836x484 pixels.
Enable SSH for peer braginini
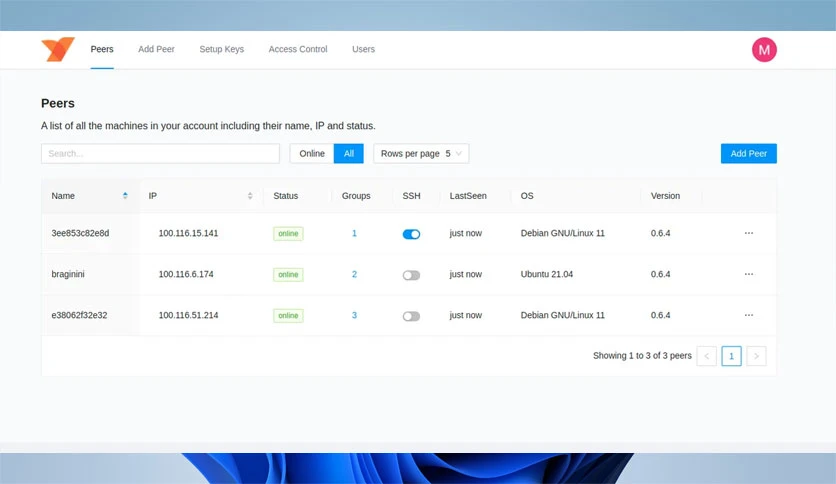coord(411,275)
